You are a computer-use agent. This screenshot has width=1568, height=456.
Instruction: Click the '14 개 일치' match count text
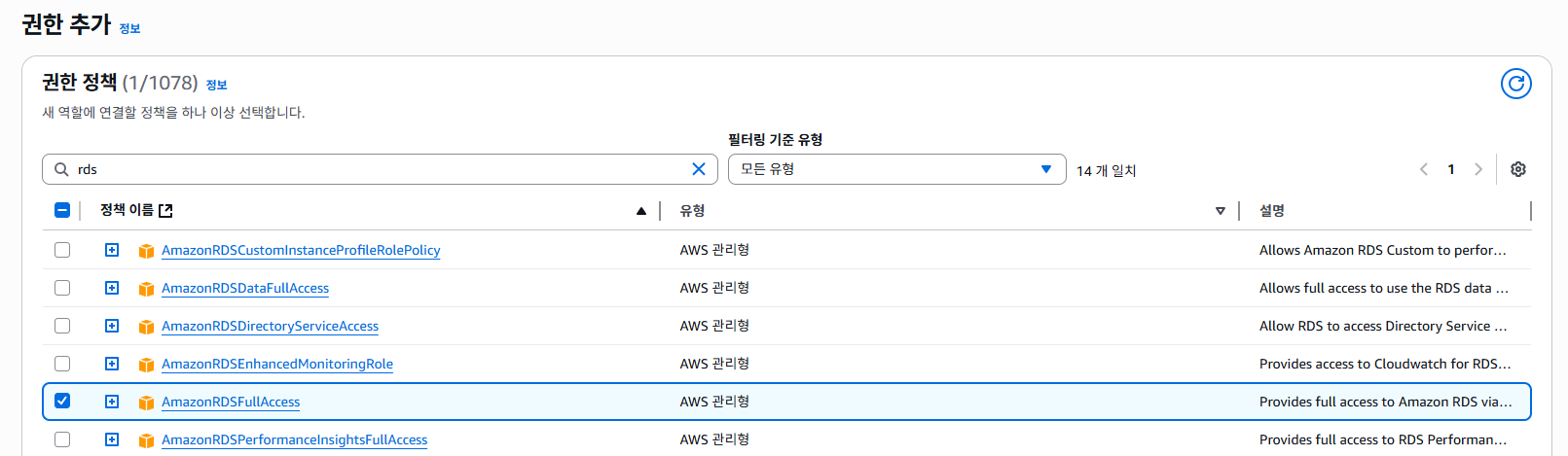(x=1106, y=170)
